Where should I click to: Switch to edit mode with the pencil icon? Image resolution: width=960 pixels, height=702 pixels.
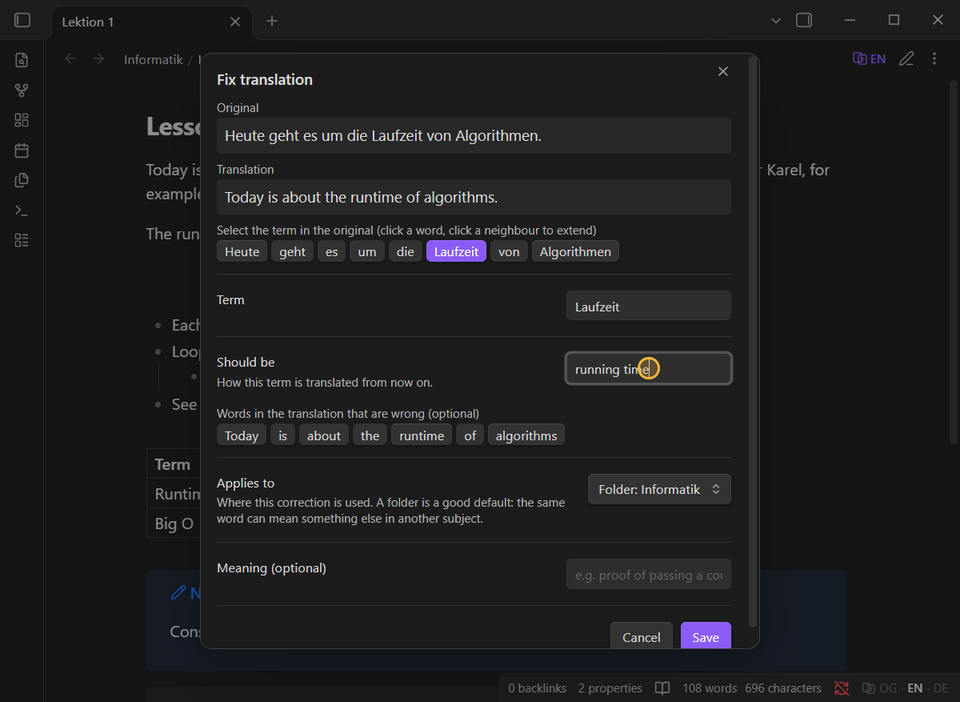[907, 59]
